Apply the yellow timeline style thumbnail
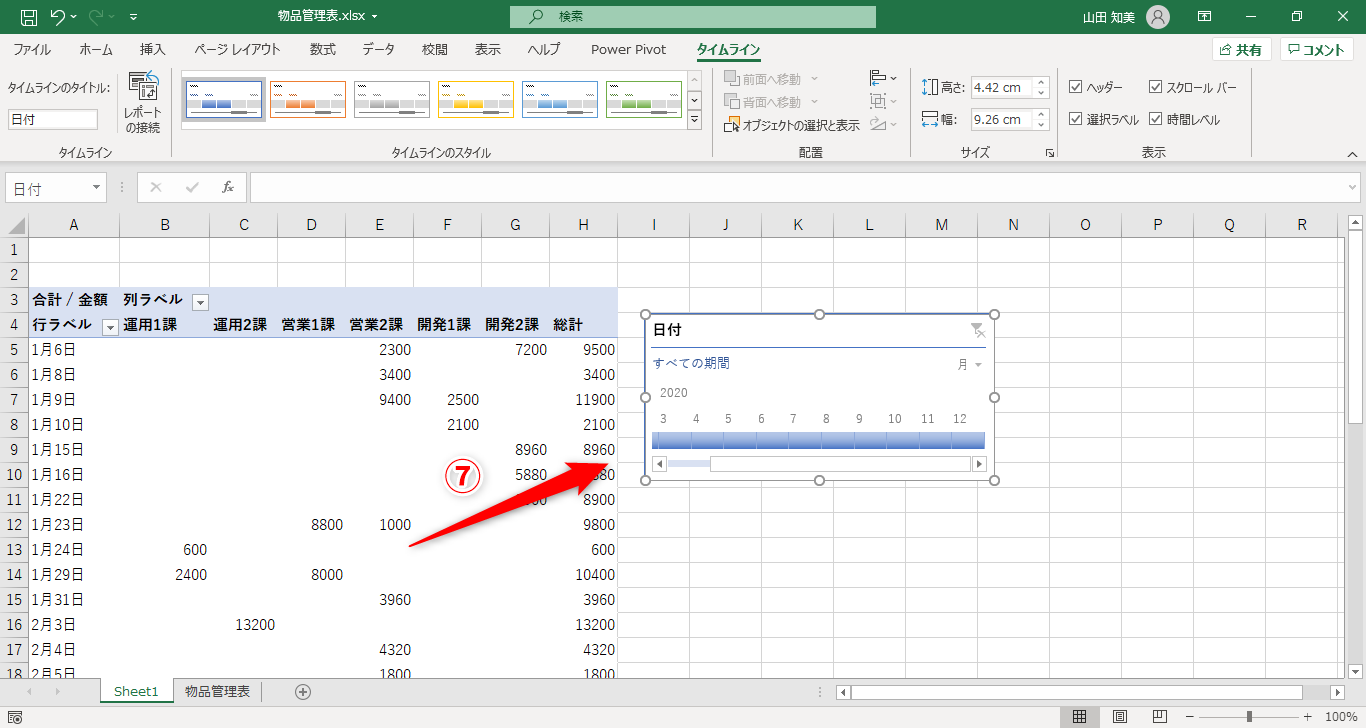The width and height of the screenshot is (1366, 728). 476,100
